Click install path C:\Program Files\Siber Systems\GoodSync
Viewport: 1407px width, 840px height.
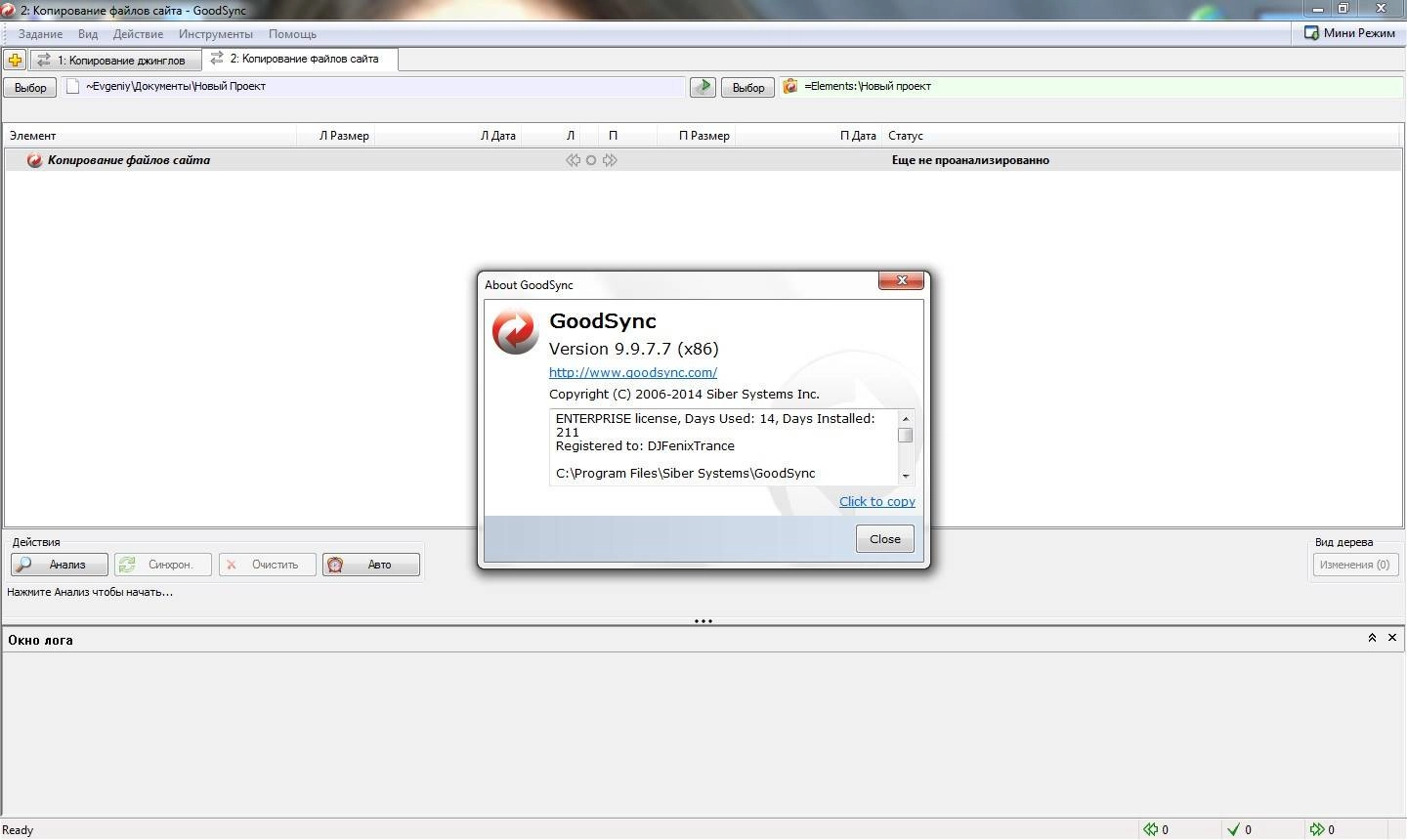[x=685, y=473]
